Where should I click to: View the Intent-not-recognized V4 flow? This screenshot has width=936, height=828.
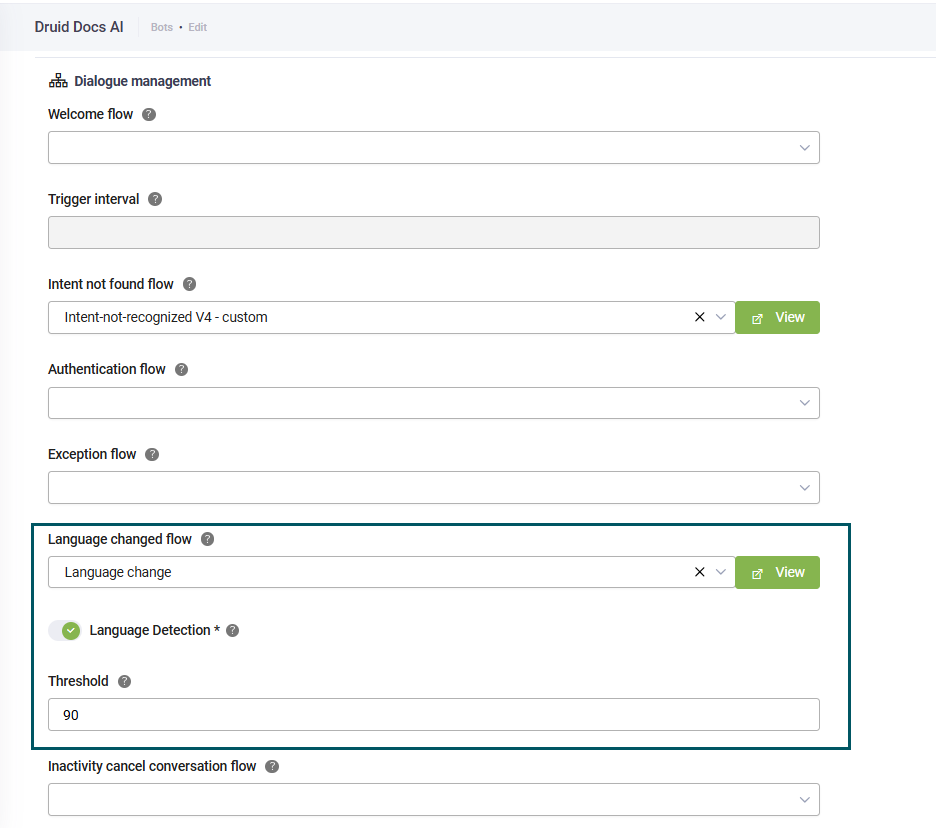777,317
